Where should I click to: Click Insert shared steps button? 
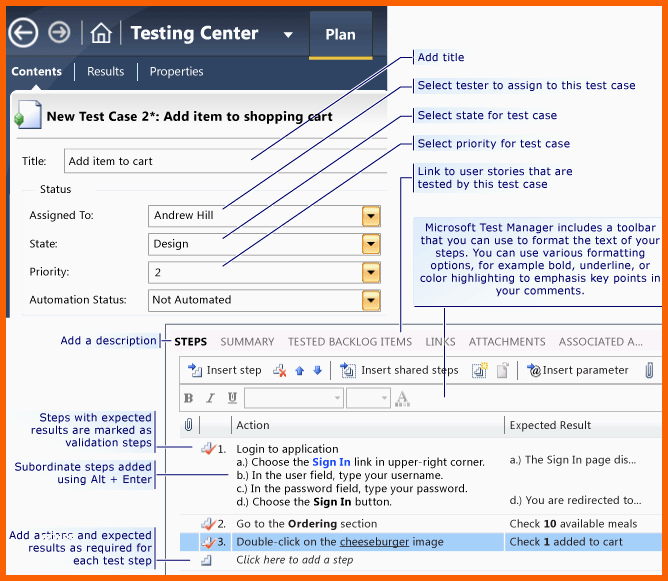[399, 370]
